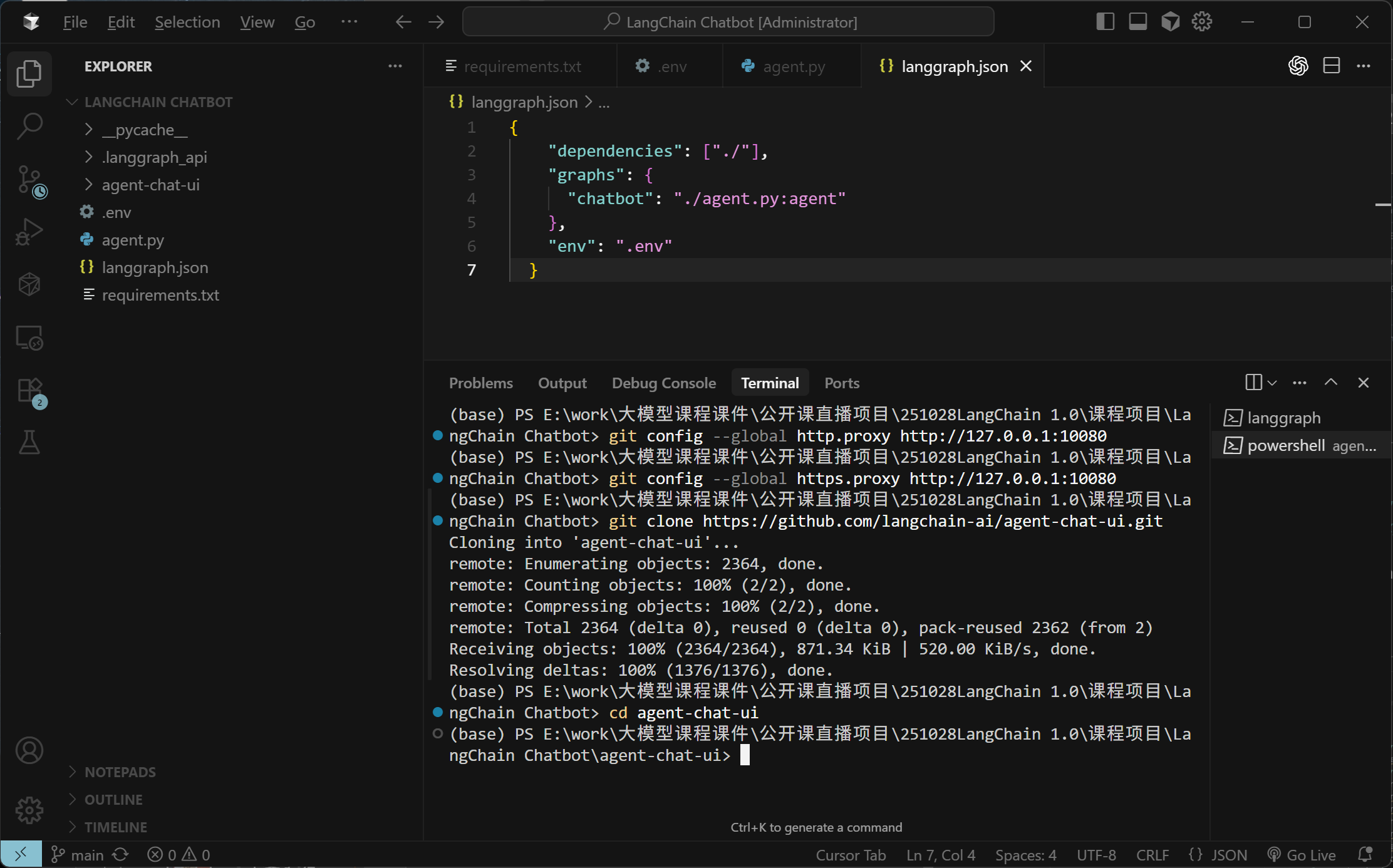Click Ln 7, Col 4 status entry
1393x868 pixels.
click(940, 855)
